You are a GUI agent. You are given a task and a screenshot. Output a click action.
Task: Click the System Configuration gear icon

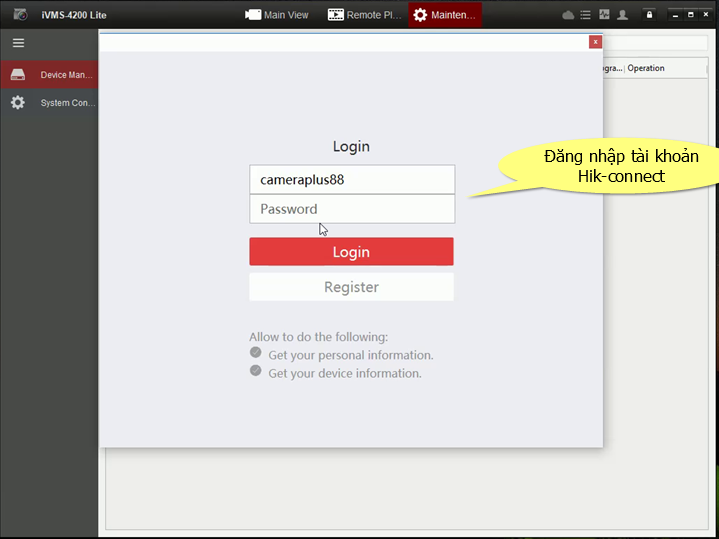(17, 102)
